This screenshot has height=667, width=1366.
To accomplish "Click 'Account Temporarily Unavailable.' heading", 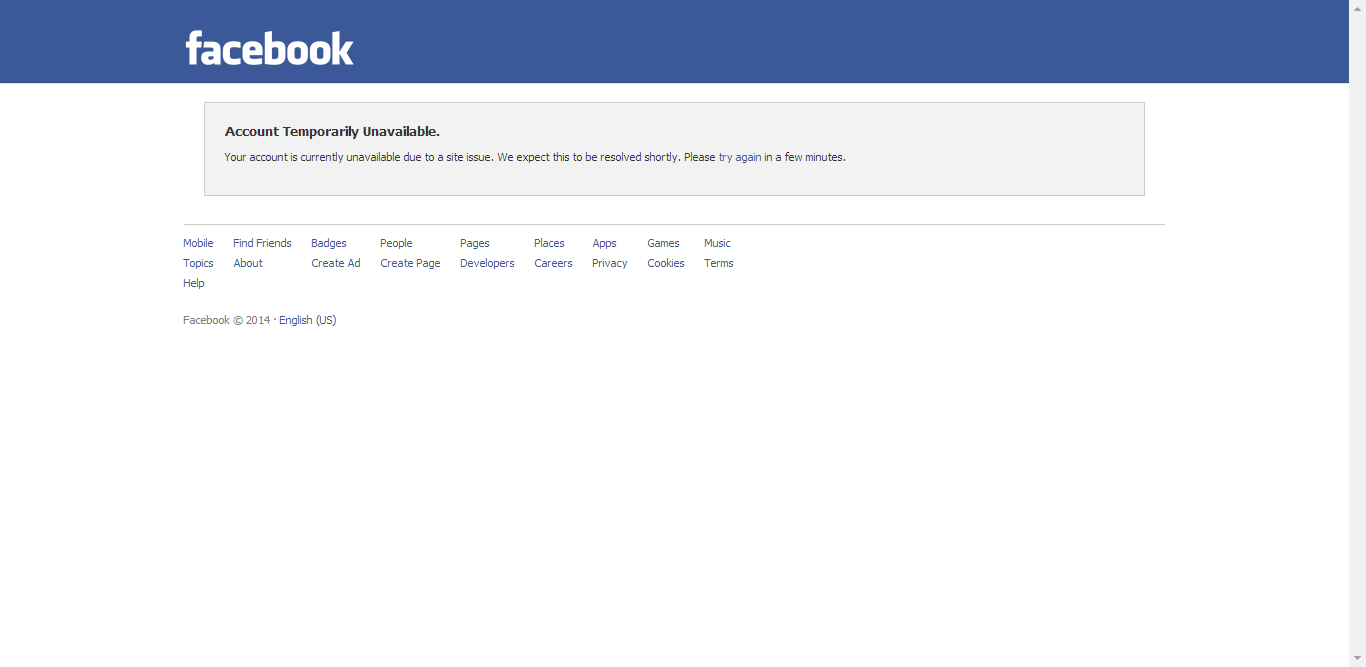I will [x=332, y=131].
